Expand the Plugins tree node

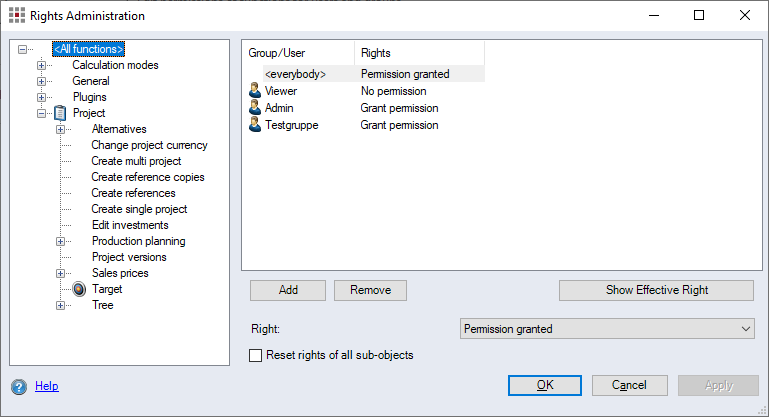click(x=42, y=97)
